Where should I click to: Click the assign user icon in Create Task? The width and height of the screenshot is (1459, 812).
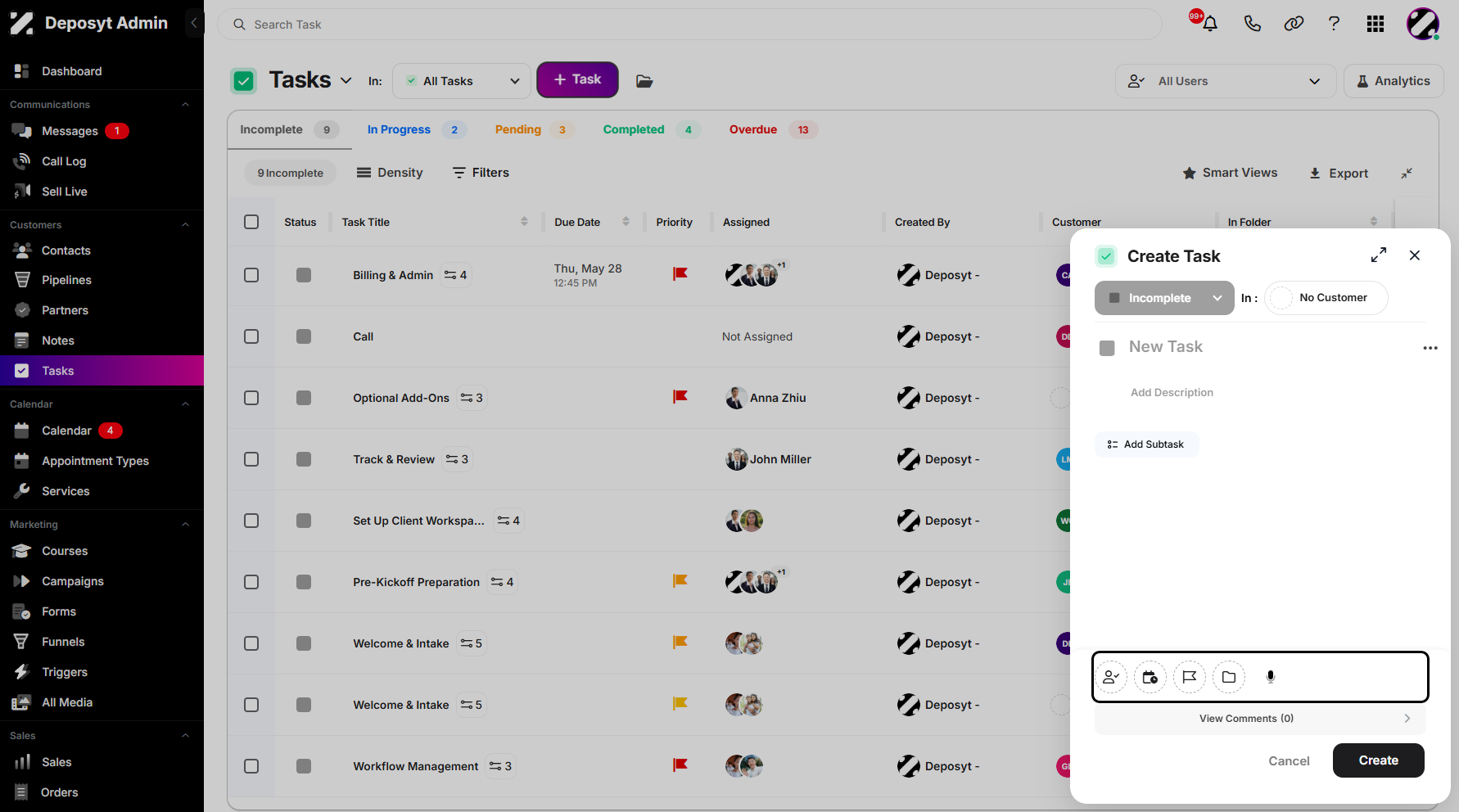pyautogui.click(x=1111, y=677)
